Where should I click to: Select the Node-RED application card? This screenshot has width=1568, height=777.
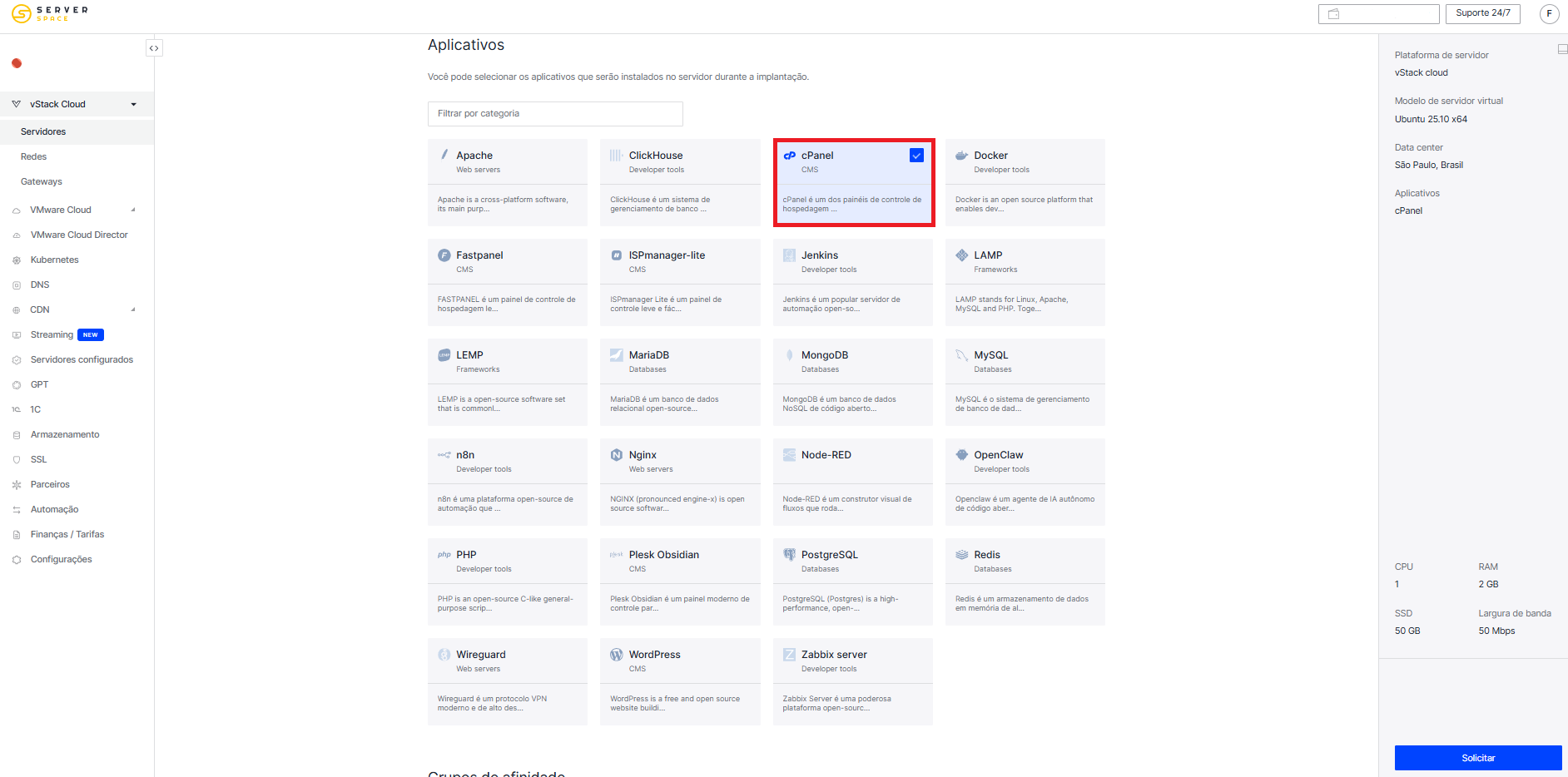tap(852, 482)
